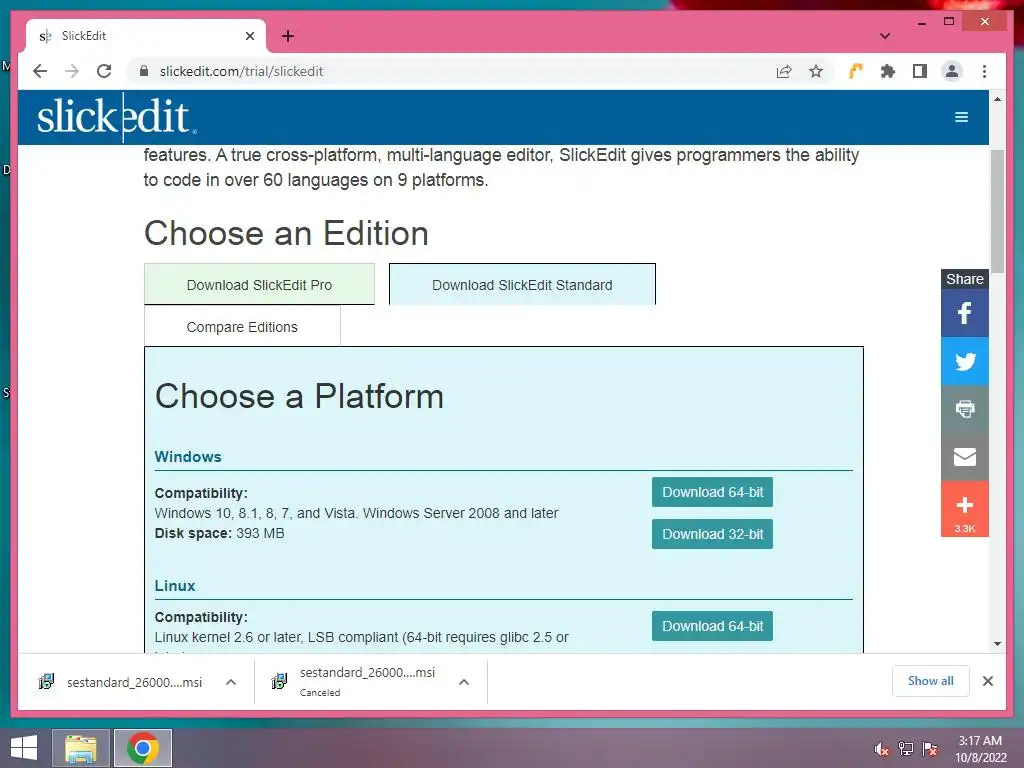Open the tab search chevron
The image size is (1024, 768).
tap(885, 36)
